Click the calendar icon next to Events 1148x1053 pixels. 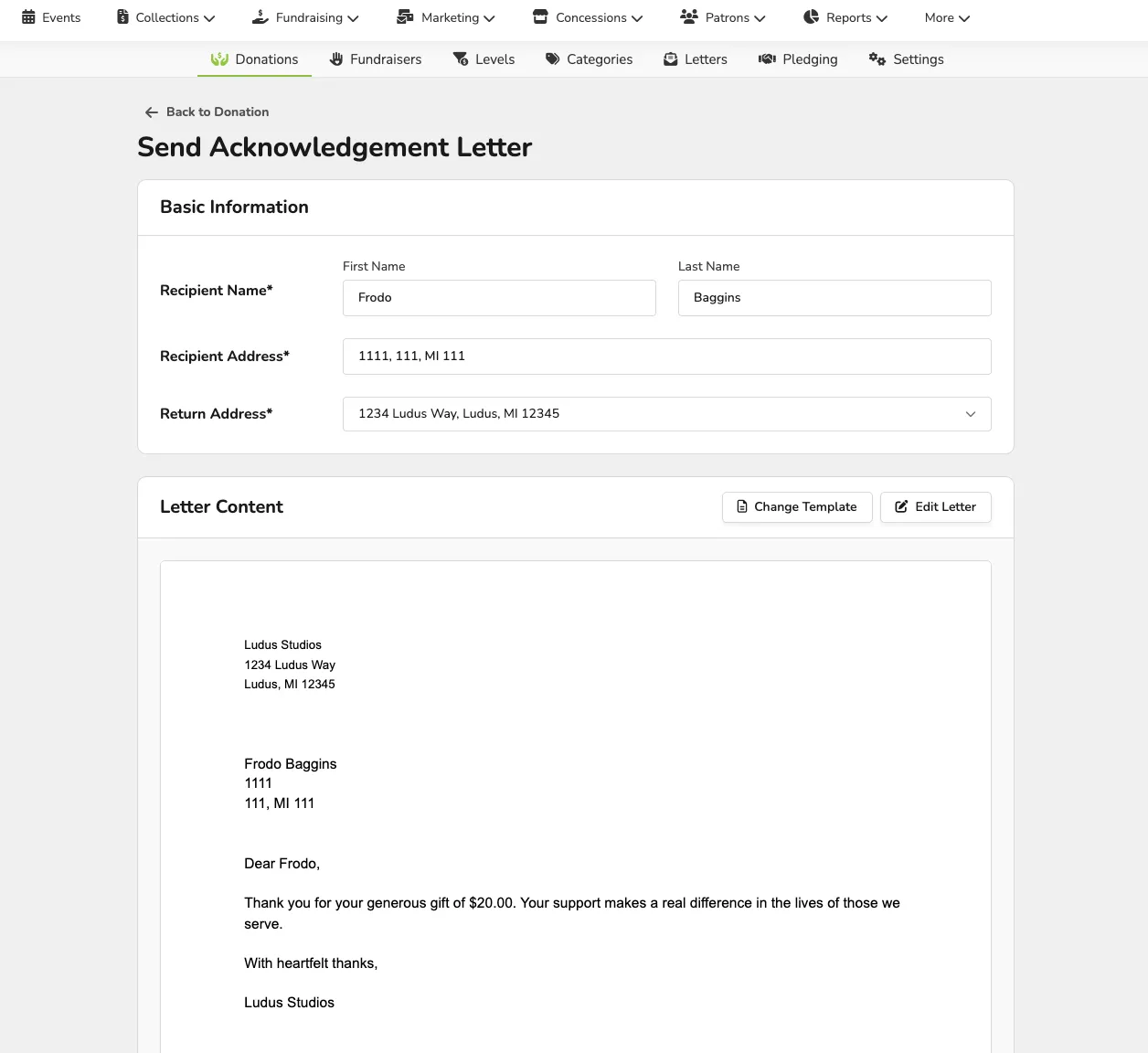pos(28,17)
